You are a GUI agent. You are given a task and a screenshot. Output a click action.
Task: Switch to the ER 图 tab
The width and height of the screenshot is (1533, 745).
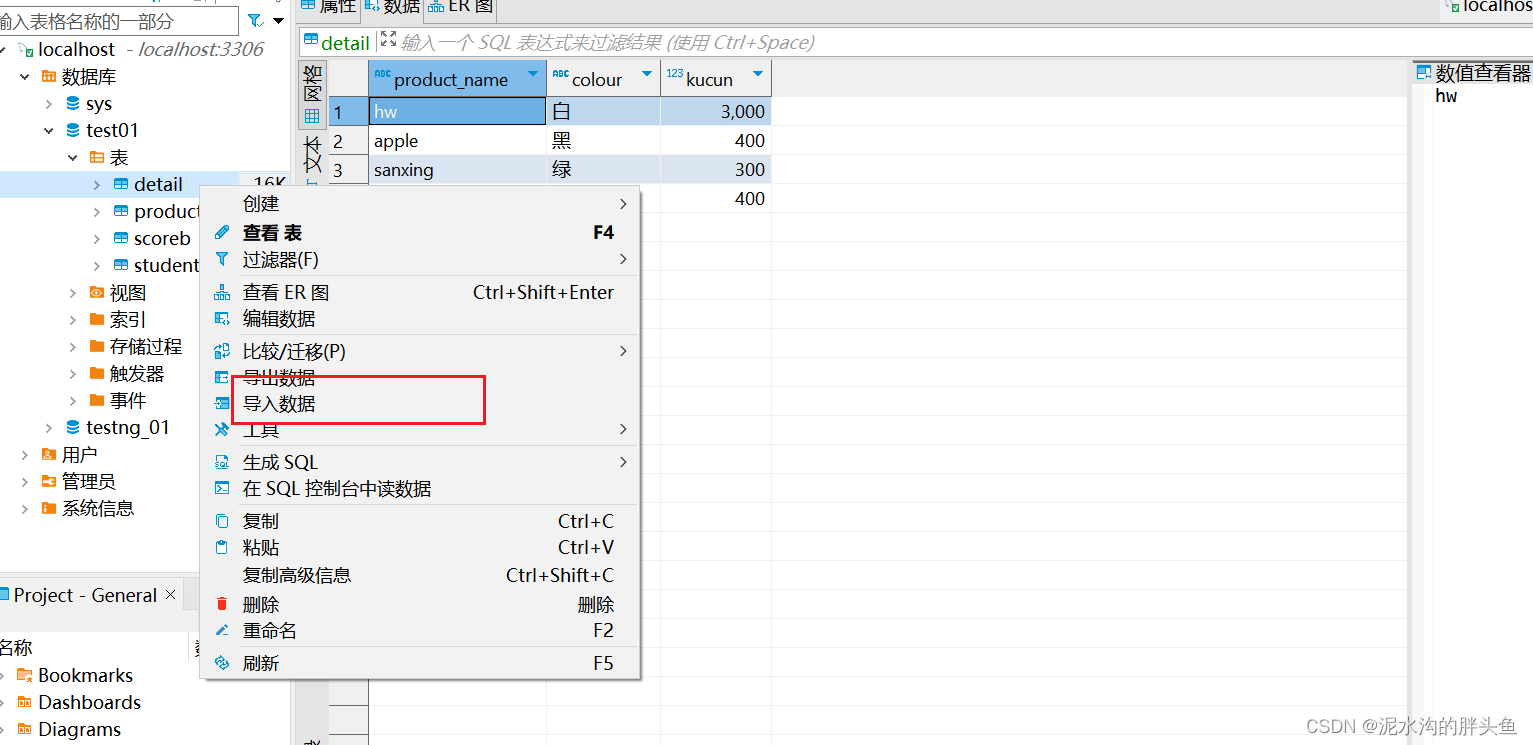click(461, 7)
